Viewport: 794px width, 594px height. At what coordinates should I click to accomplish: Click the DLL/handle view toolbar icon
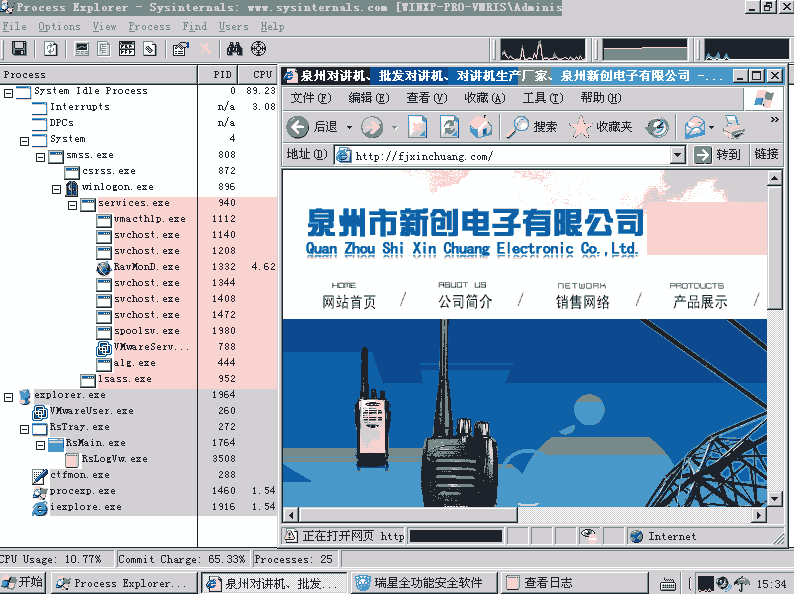[x=150, y=49]
